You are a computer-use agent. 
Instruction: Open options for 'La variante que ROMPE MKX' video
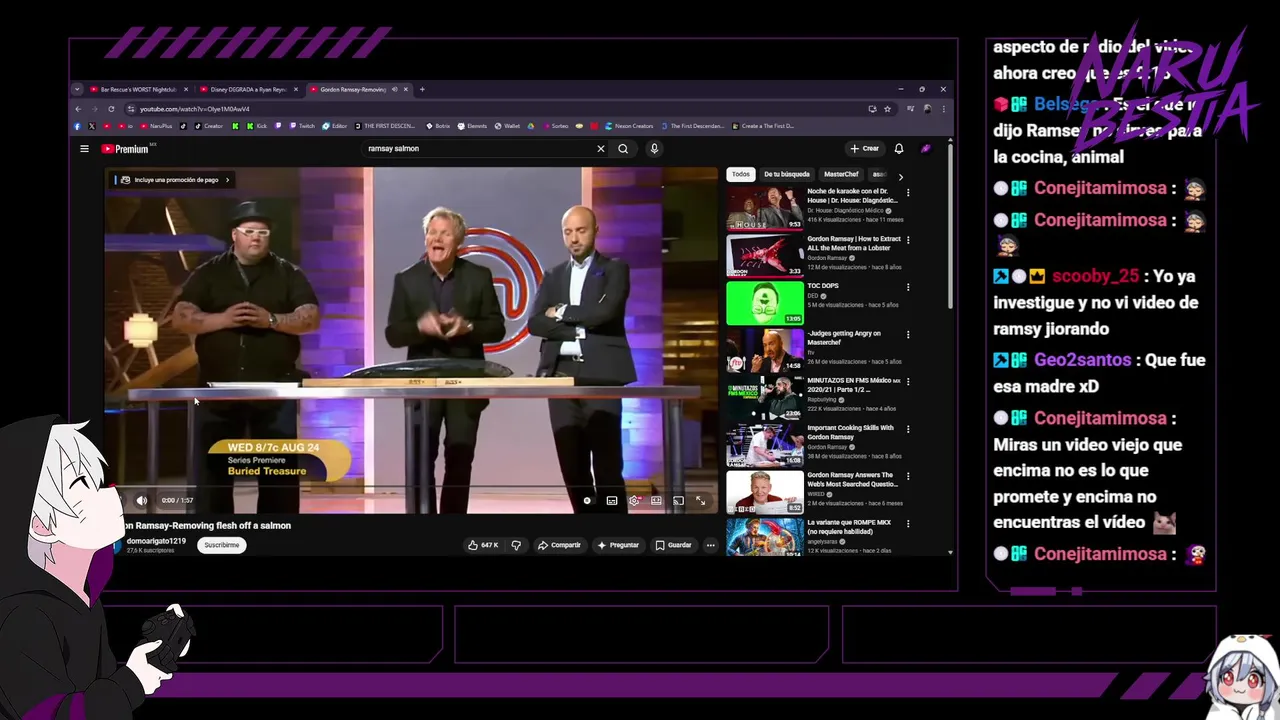point(908,523)
